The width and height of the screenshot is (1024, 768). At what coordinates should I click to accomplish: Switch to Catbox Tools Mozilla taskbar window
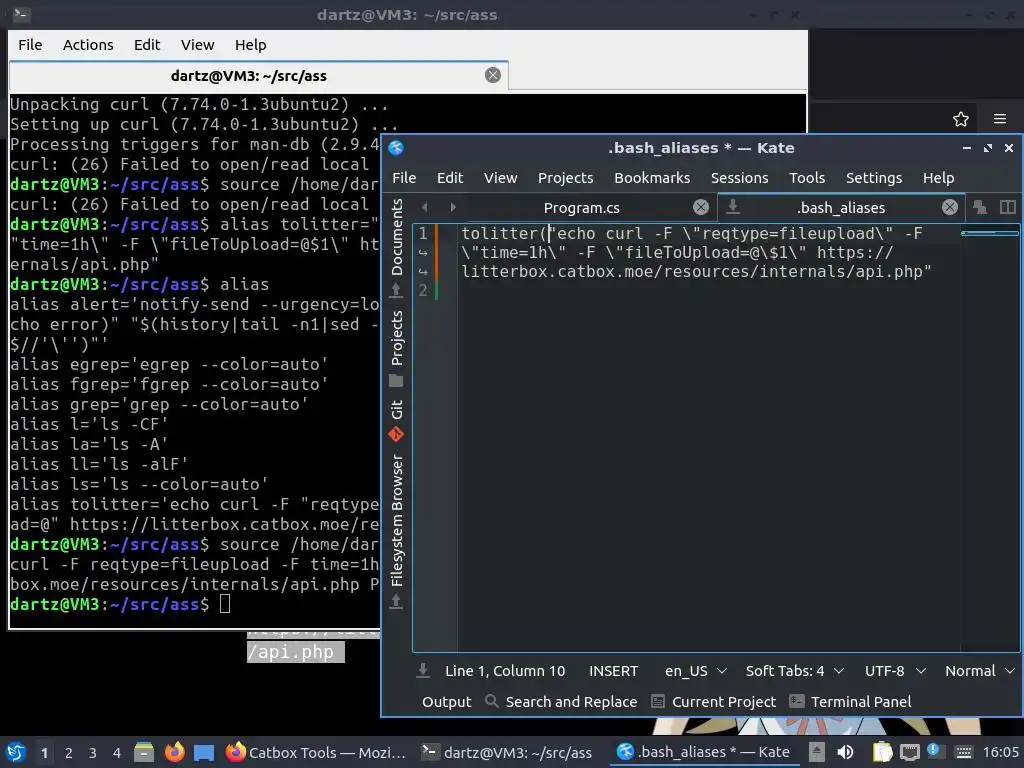(x=316, y=752)
